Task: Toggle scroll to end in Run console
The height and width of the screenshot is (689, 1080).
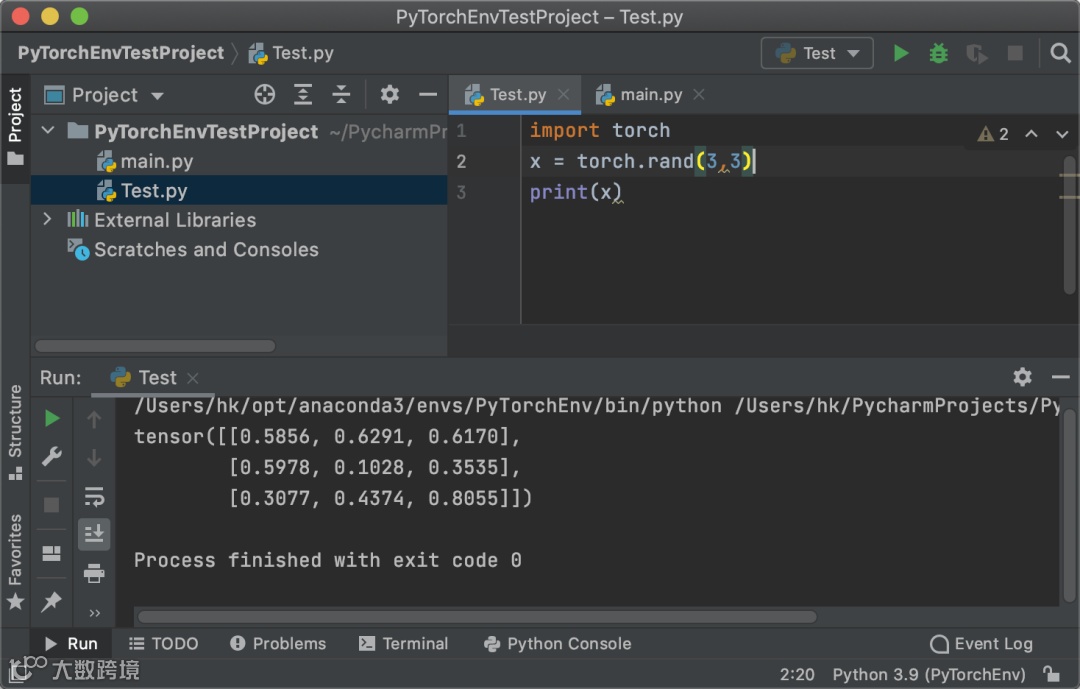Action: (x=94, y=534)
